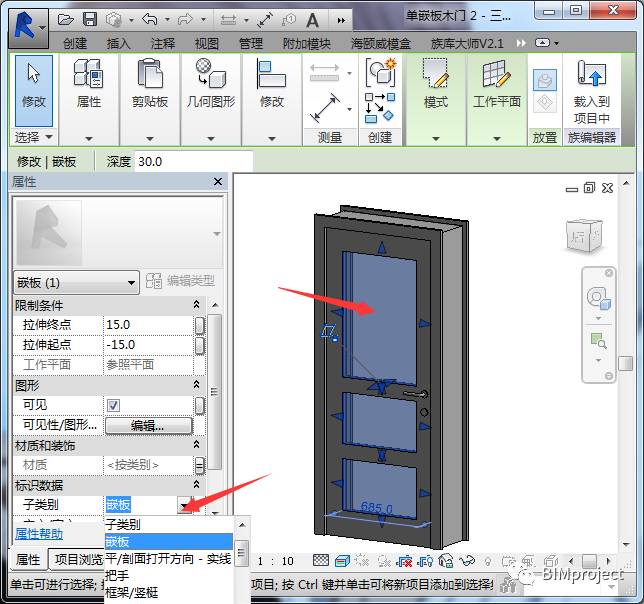The image size is (644, 604).
Task: Toggle the 可见 visible checkbox
Action: 113,406
